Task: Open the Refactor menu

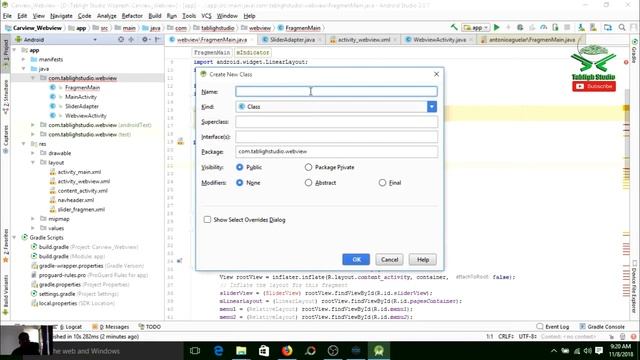Action: (x=132, y=16)
